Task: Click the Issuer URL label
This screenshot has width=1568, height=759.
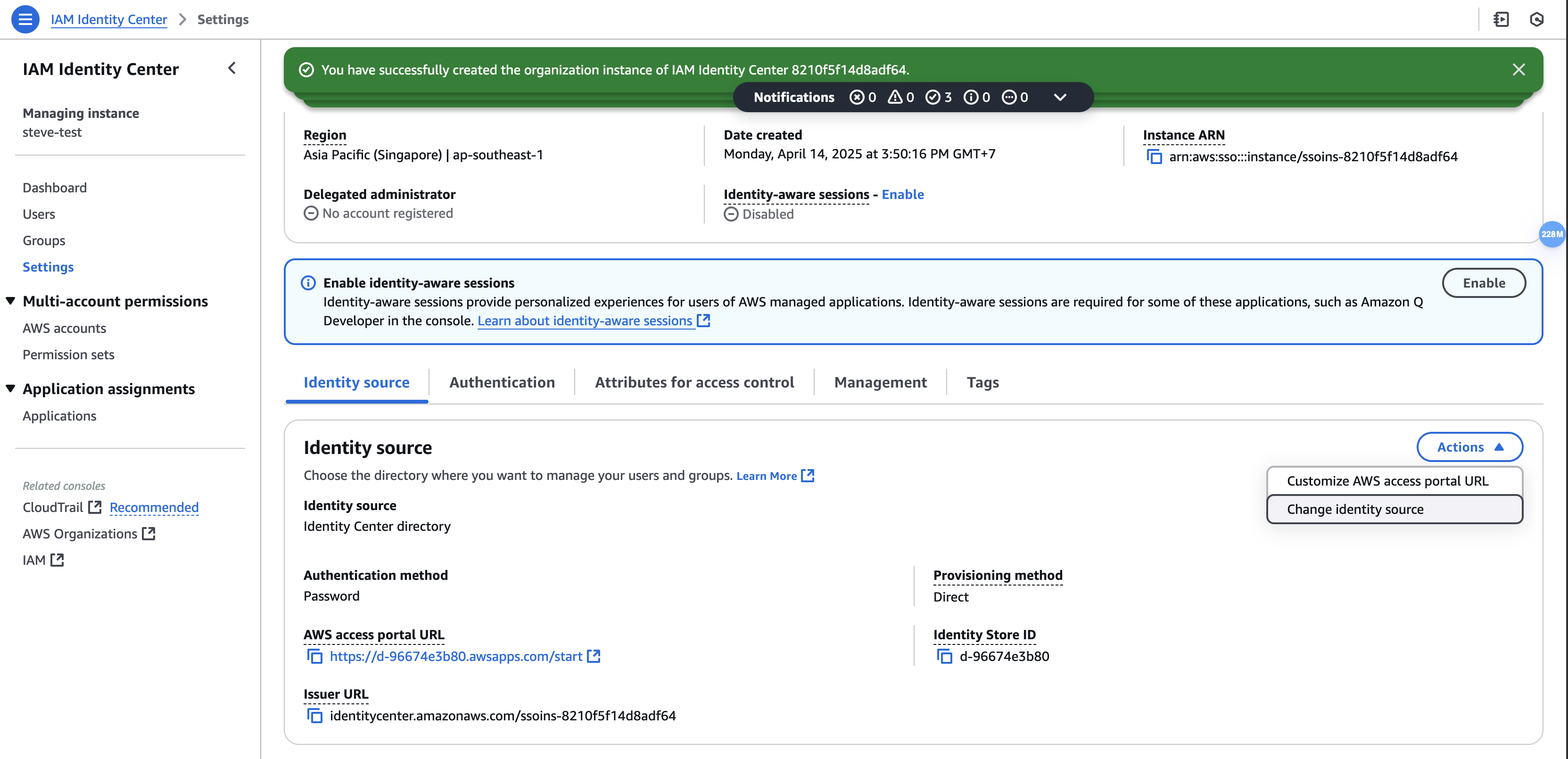Action: point(336,694)
